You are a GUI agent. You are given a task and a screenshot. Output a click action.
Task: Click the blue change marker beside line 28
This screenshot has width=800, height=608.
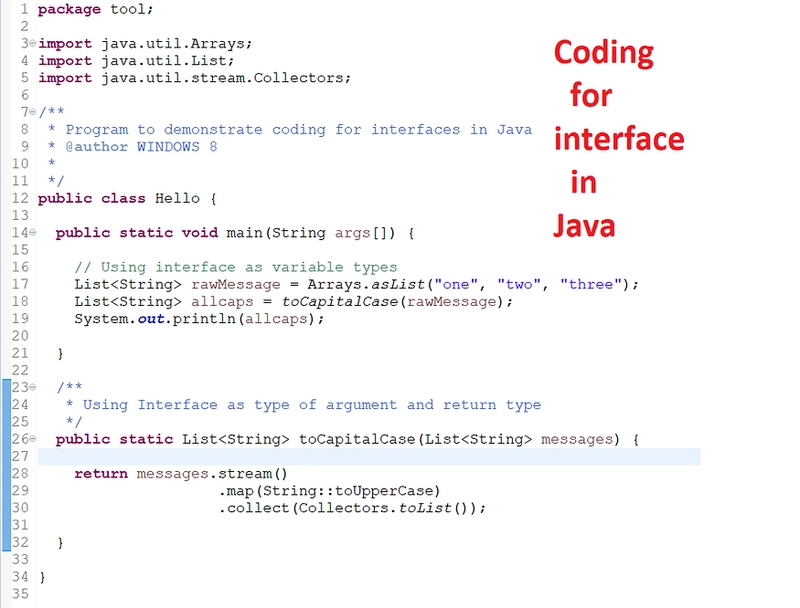6,473
